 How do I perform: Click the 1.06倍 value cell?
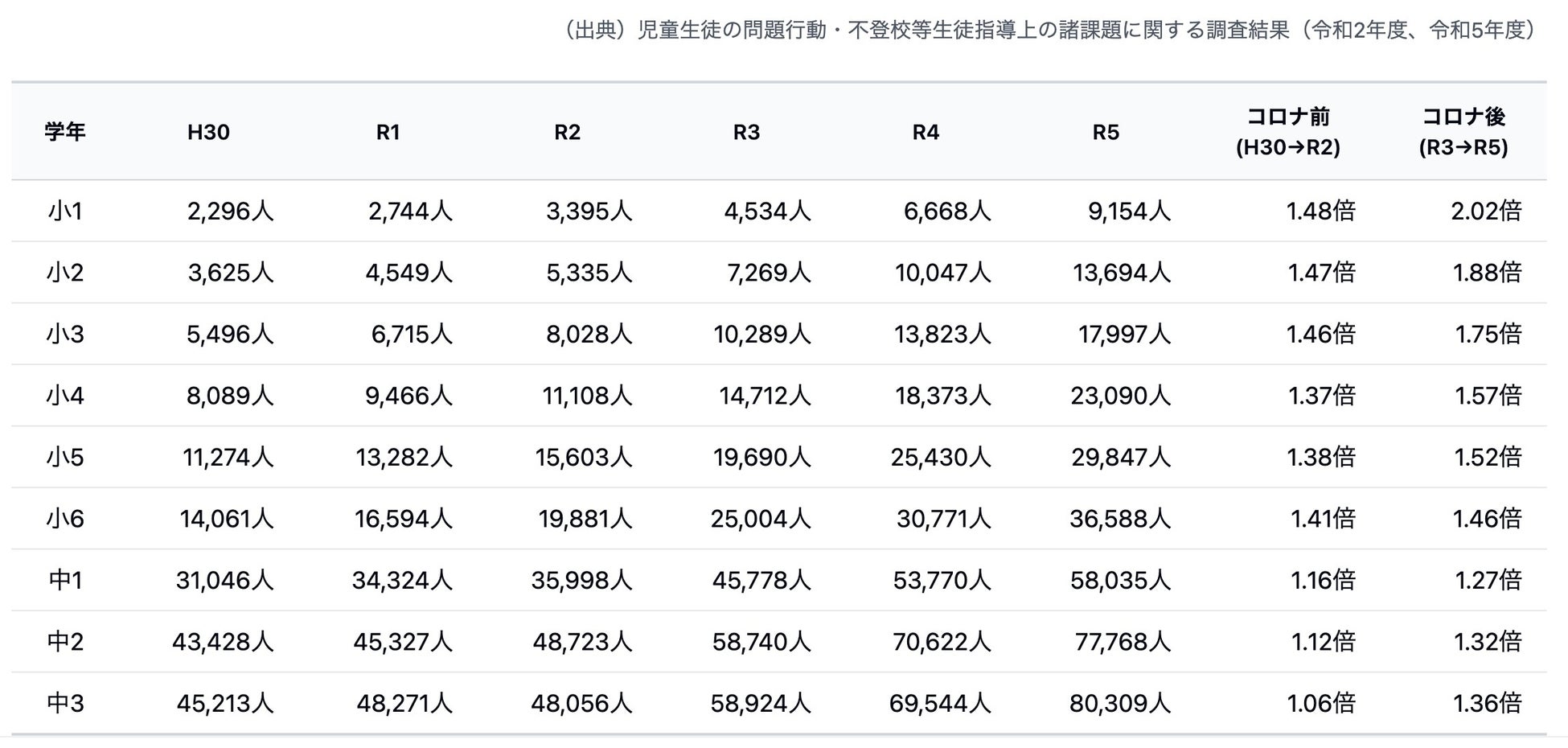(x=1320, y=704)
